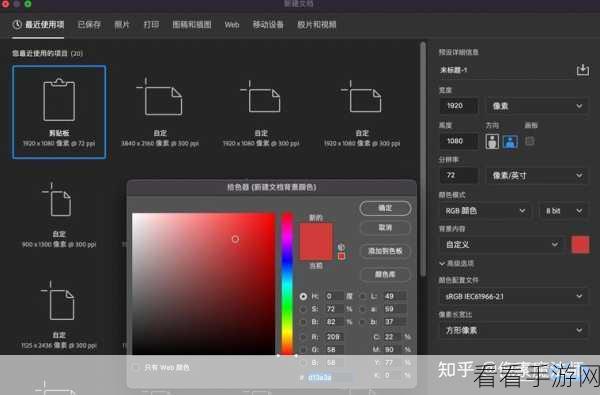Open the RGB 颜色 color mode dropdown

coord(485,211)
